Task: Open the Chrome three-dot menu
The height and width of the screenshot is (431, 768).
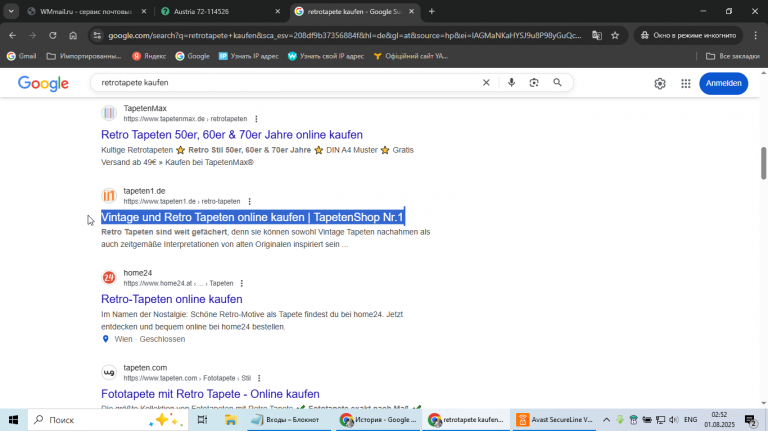Action: [x=755, y=35]
